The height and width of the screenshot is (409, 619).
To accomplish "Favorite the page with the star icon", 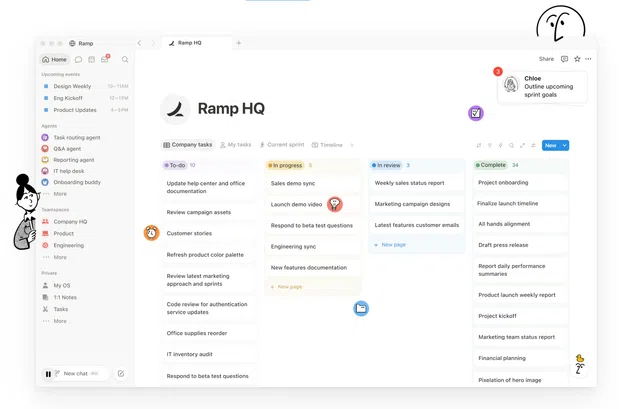I will (577, 59).
